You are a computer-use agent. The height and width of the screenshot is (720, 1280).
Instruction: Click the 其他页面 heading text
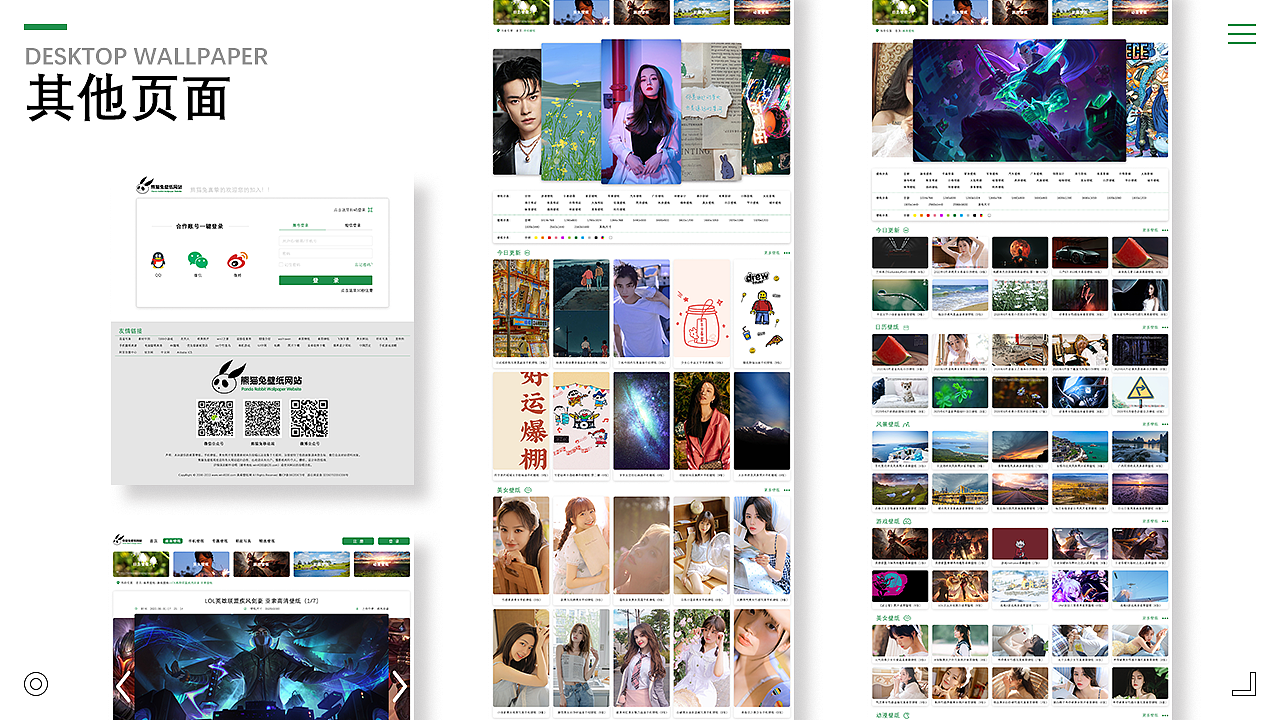(128, 99)
